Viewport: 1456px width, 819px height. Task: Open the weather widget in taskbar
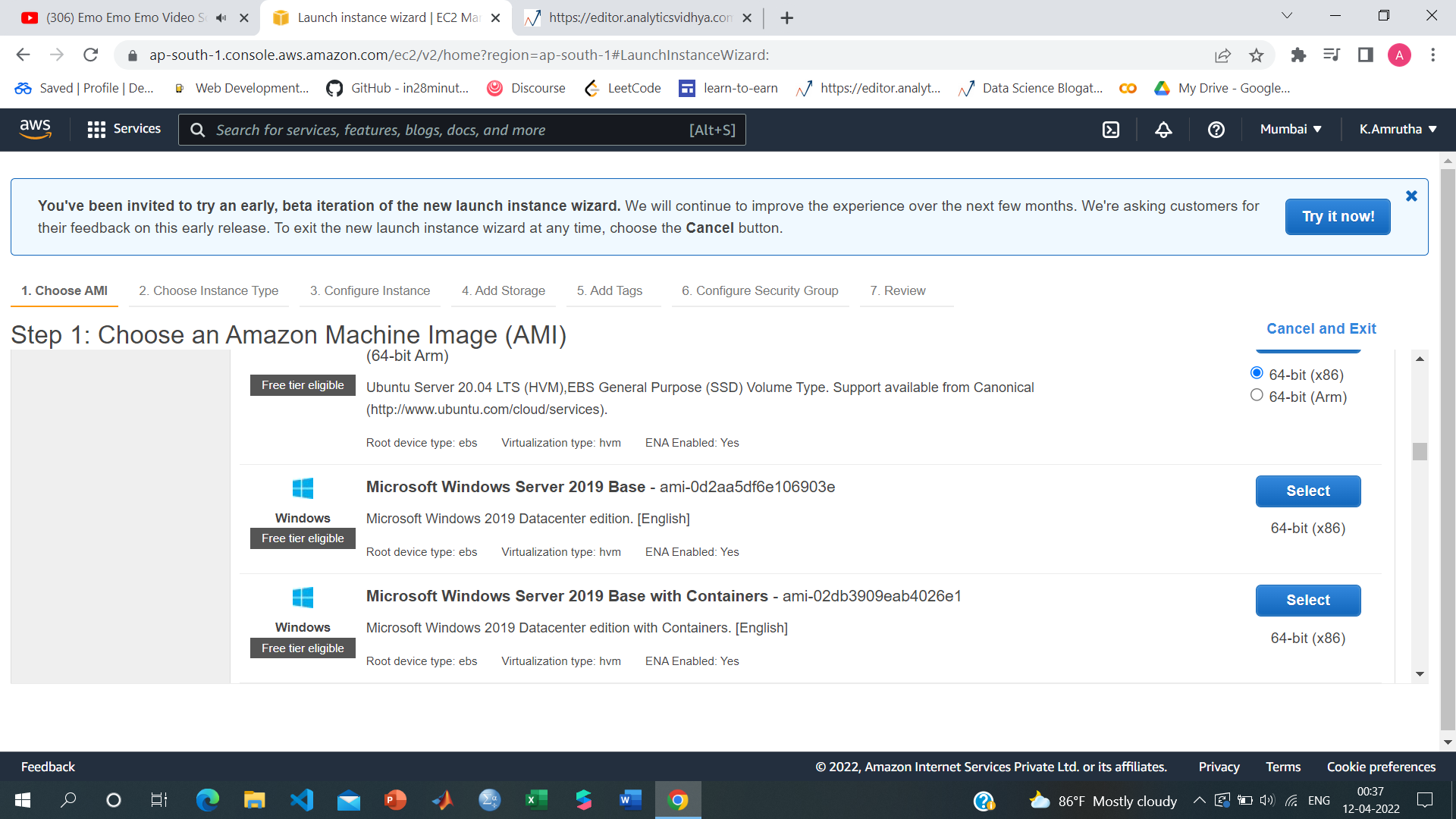pyautogui.click(x=1103, y=801)
